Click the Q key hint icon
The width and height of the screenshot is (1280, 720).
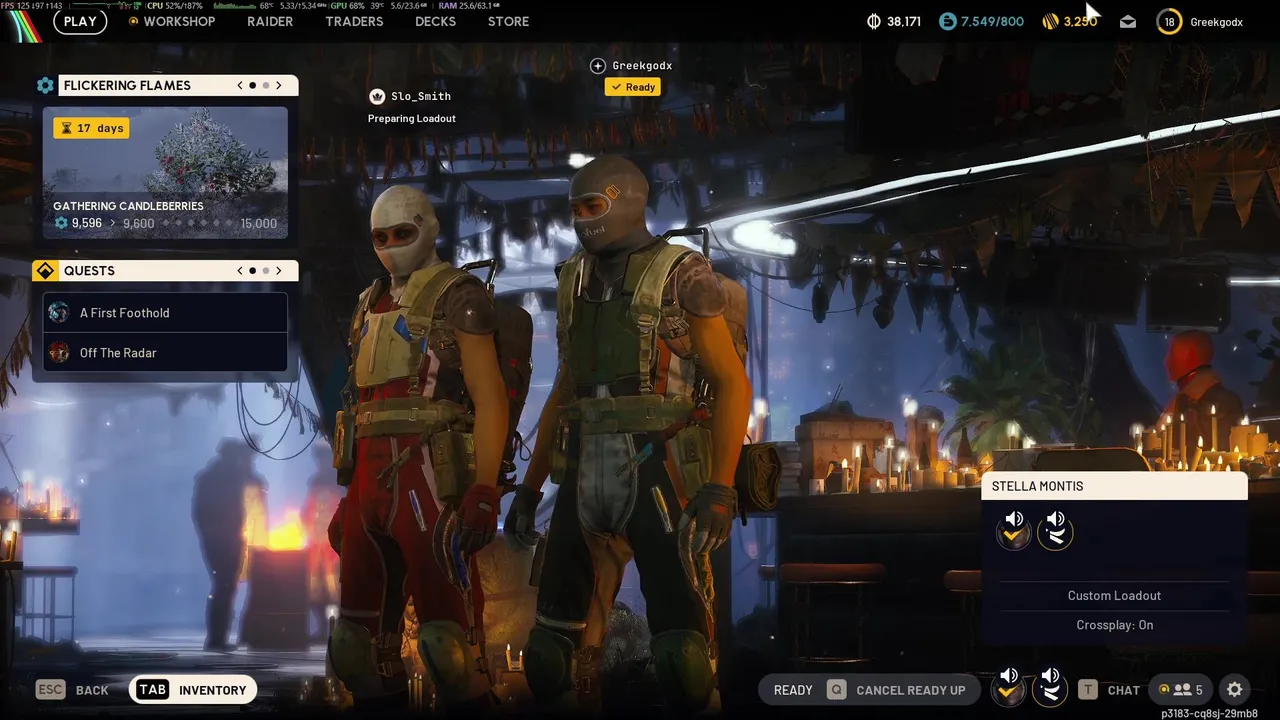[836, 690]
